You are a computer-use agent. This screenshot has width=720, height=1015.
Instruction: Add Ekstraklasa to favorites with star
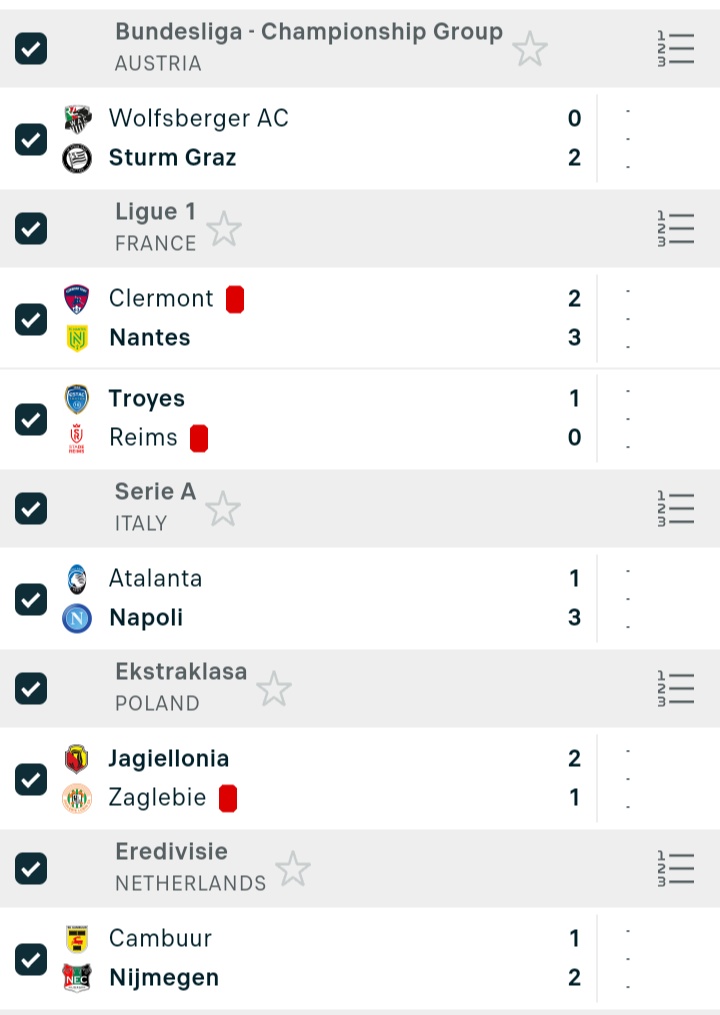(273, 689)
